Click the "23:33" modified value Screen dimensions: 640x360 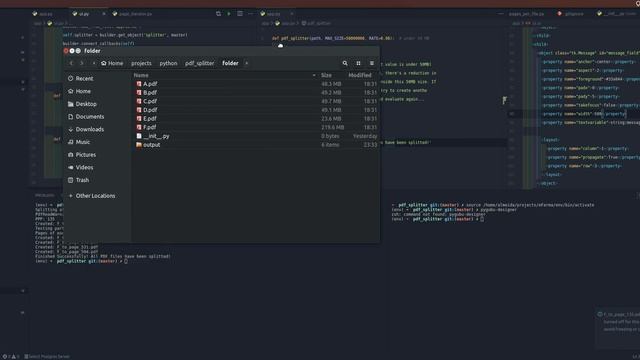click(x=370, y=145)
